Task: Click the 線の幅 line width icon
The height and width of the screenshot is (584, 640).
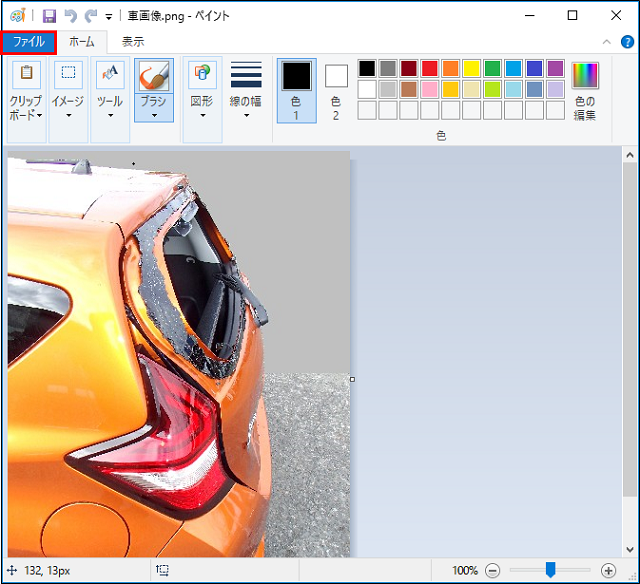Action: 246,75
